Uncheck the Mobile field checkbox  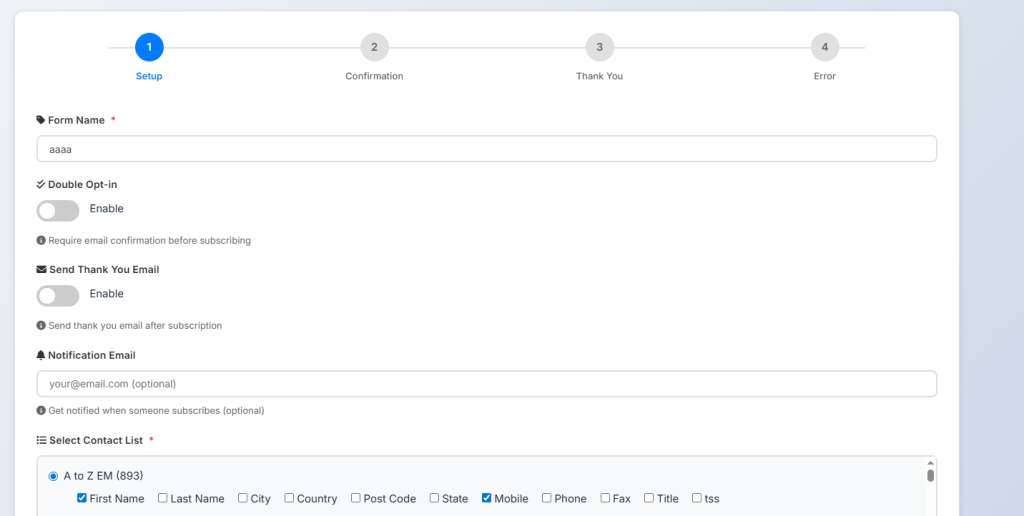(x=487, y=498)
